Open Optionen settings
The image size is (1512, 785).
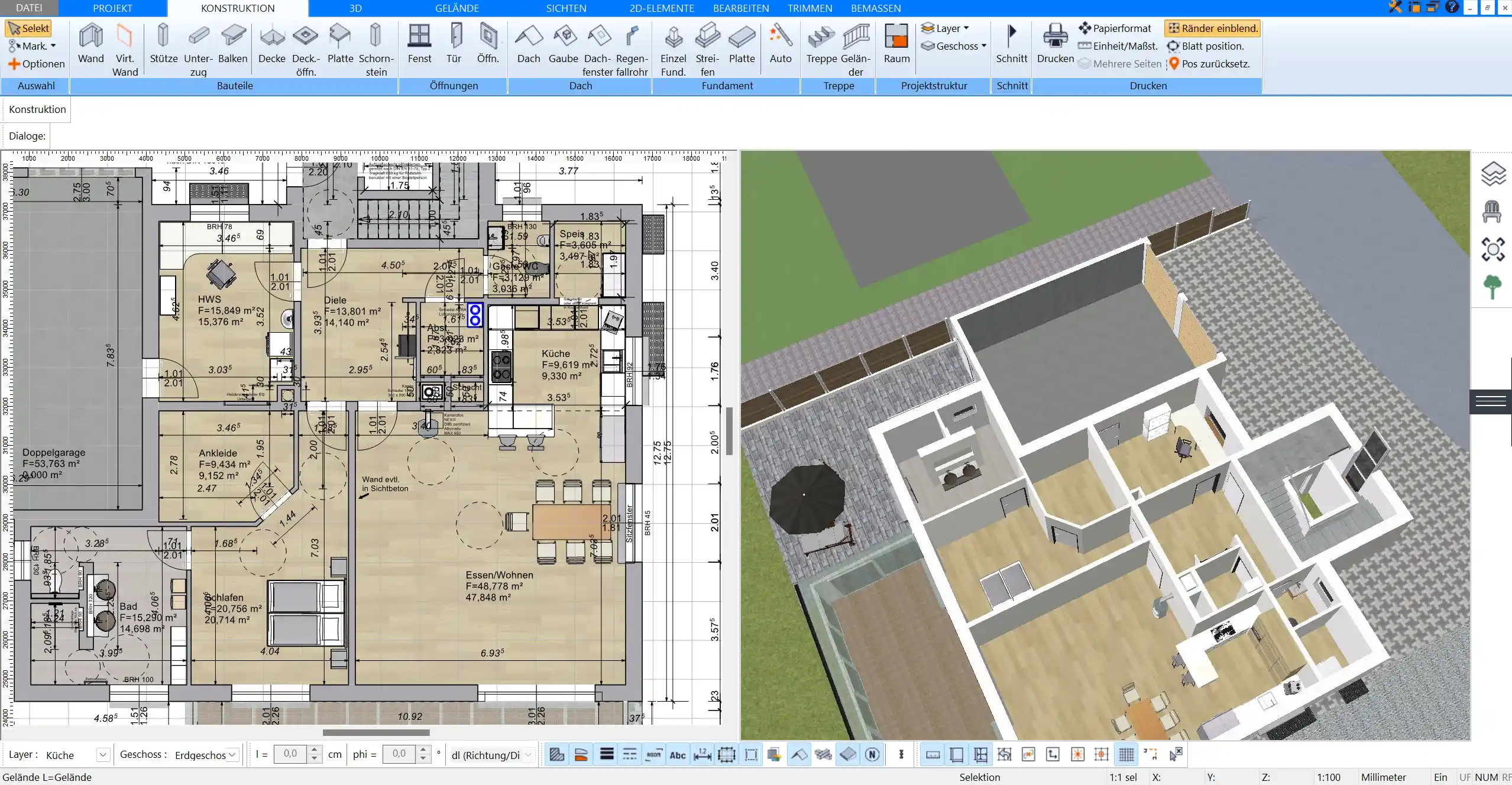point(36,64)
